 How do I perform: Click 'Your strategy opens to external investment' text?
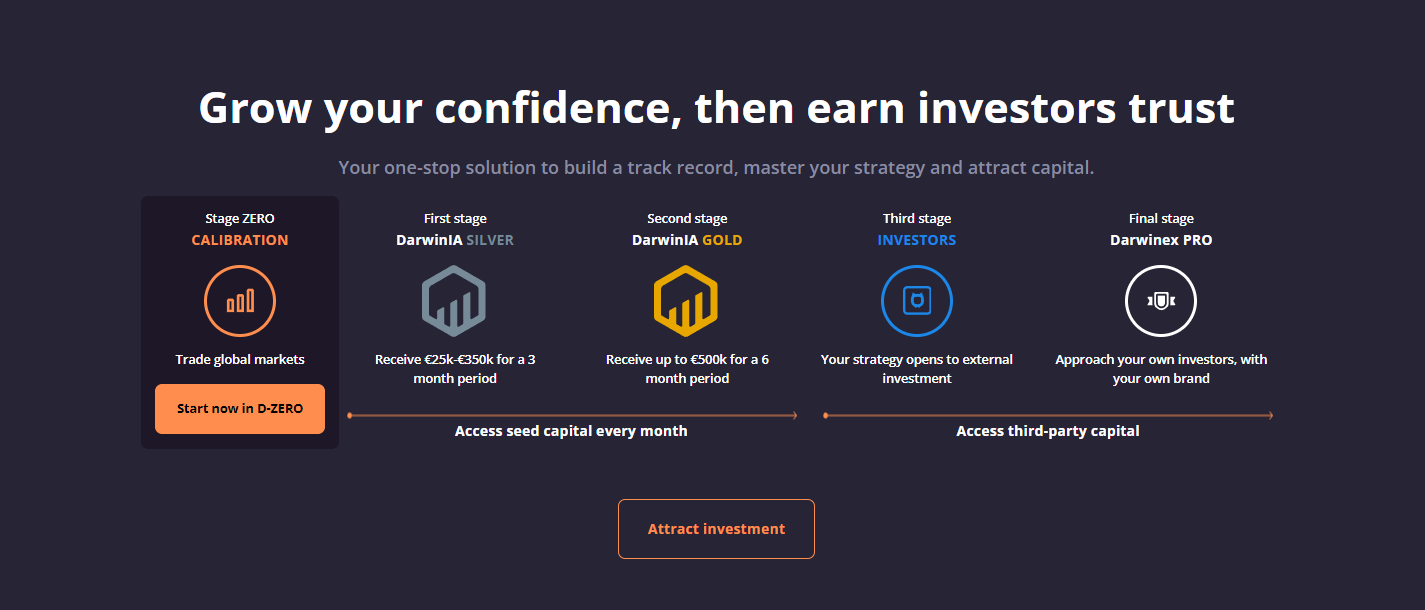click(917, 369)
